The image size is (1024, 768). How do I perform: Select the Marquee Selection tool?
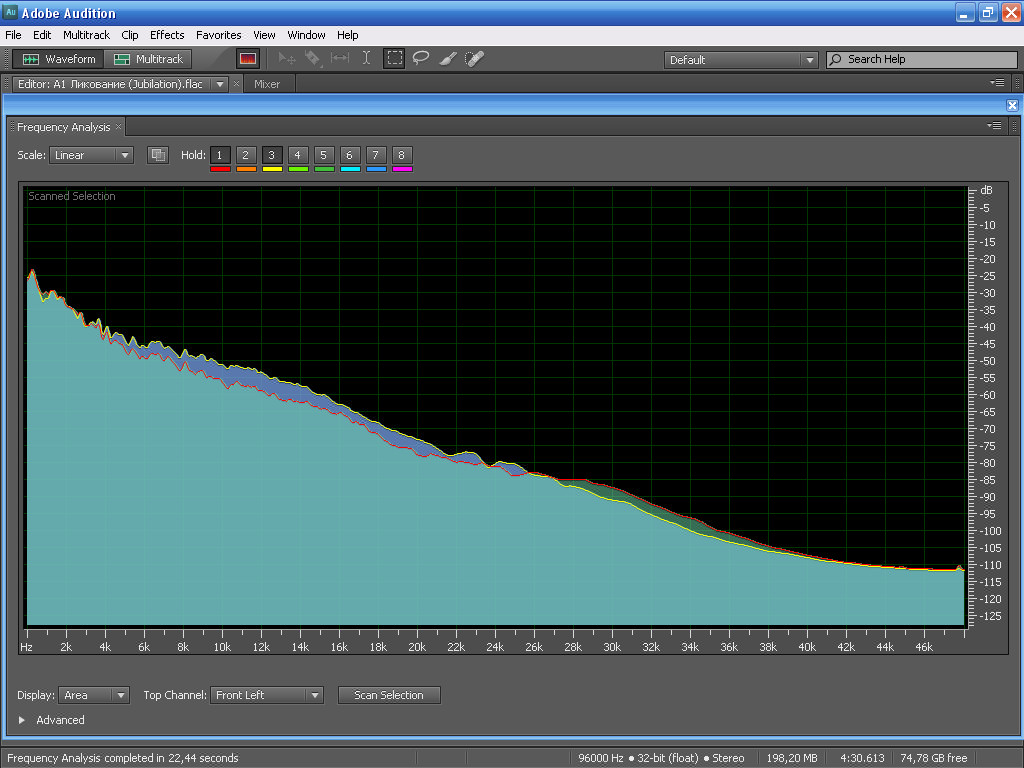(394, 59)
